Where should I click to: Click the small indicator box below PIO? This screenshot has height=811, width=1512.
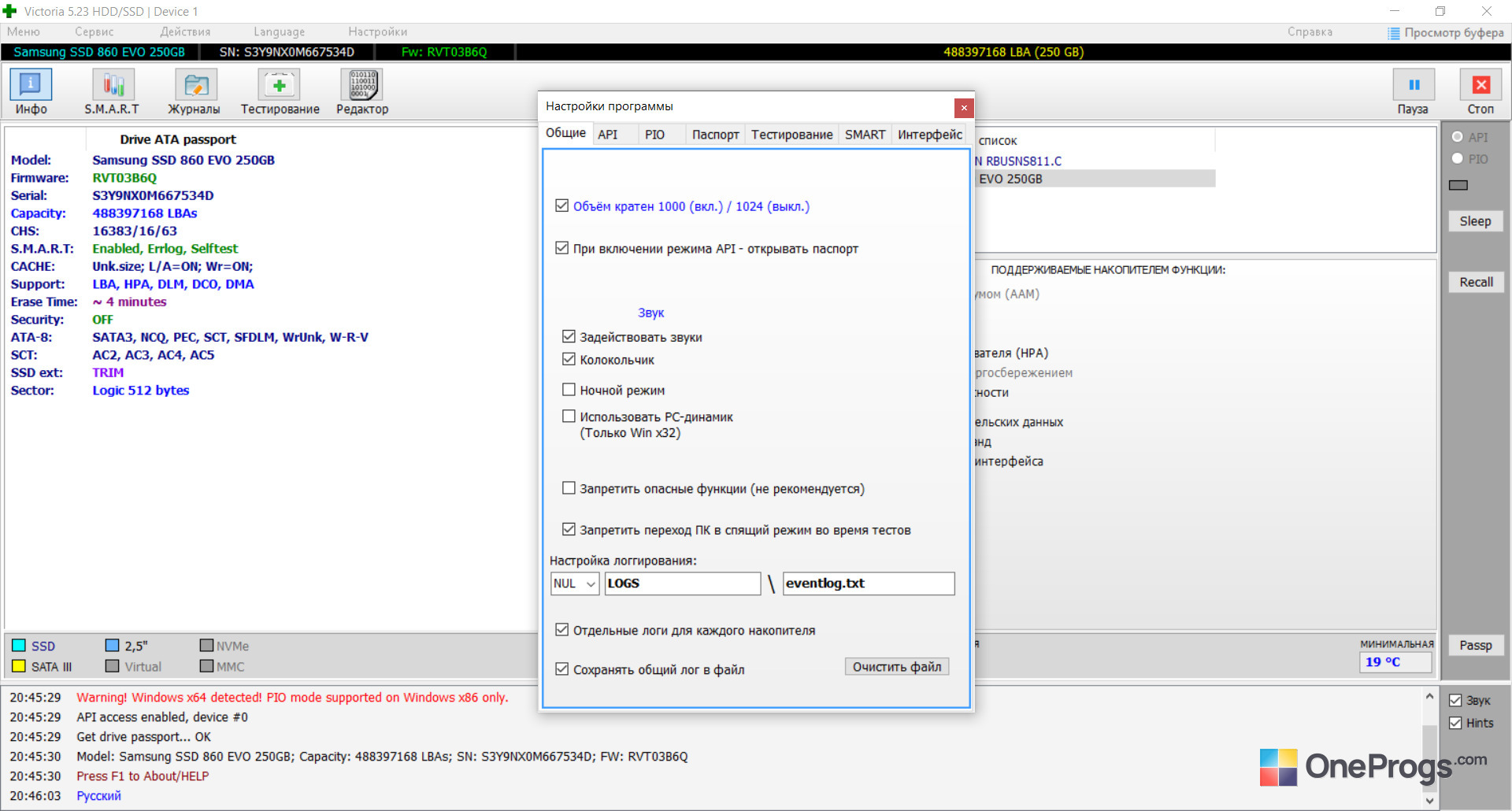pos(1458,185)
